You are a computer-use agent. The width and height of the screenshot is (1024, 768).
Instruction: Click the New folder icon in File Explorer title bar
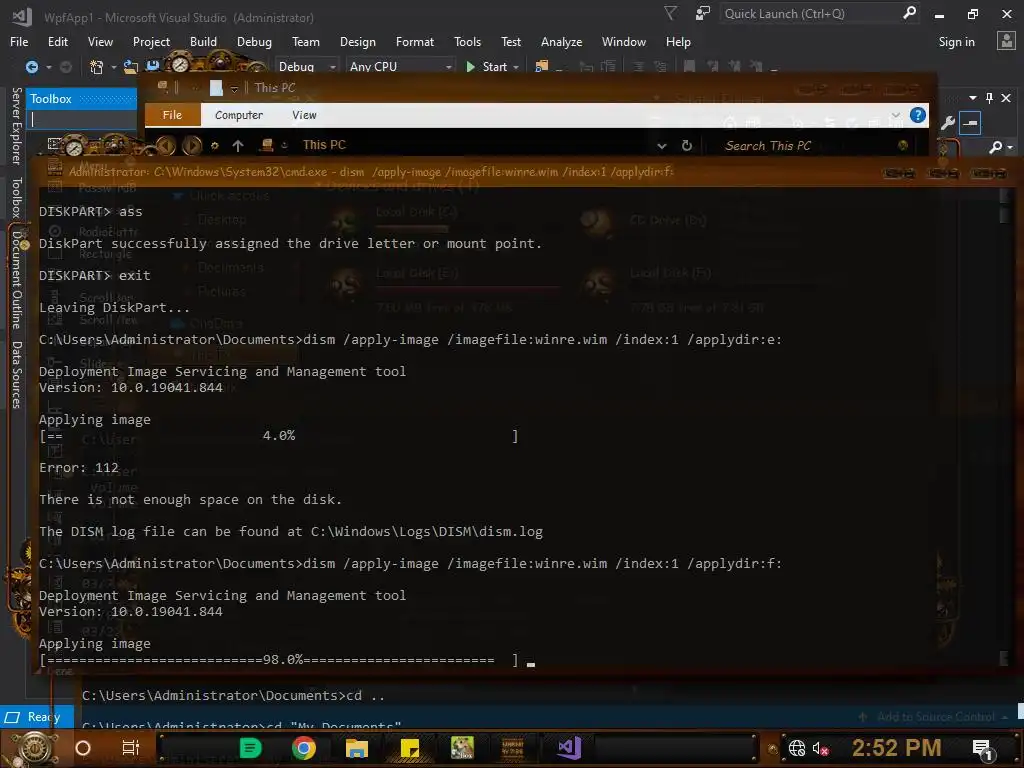[x=216, y=88]
